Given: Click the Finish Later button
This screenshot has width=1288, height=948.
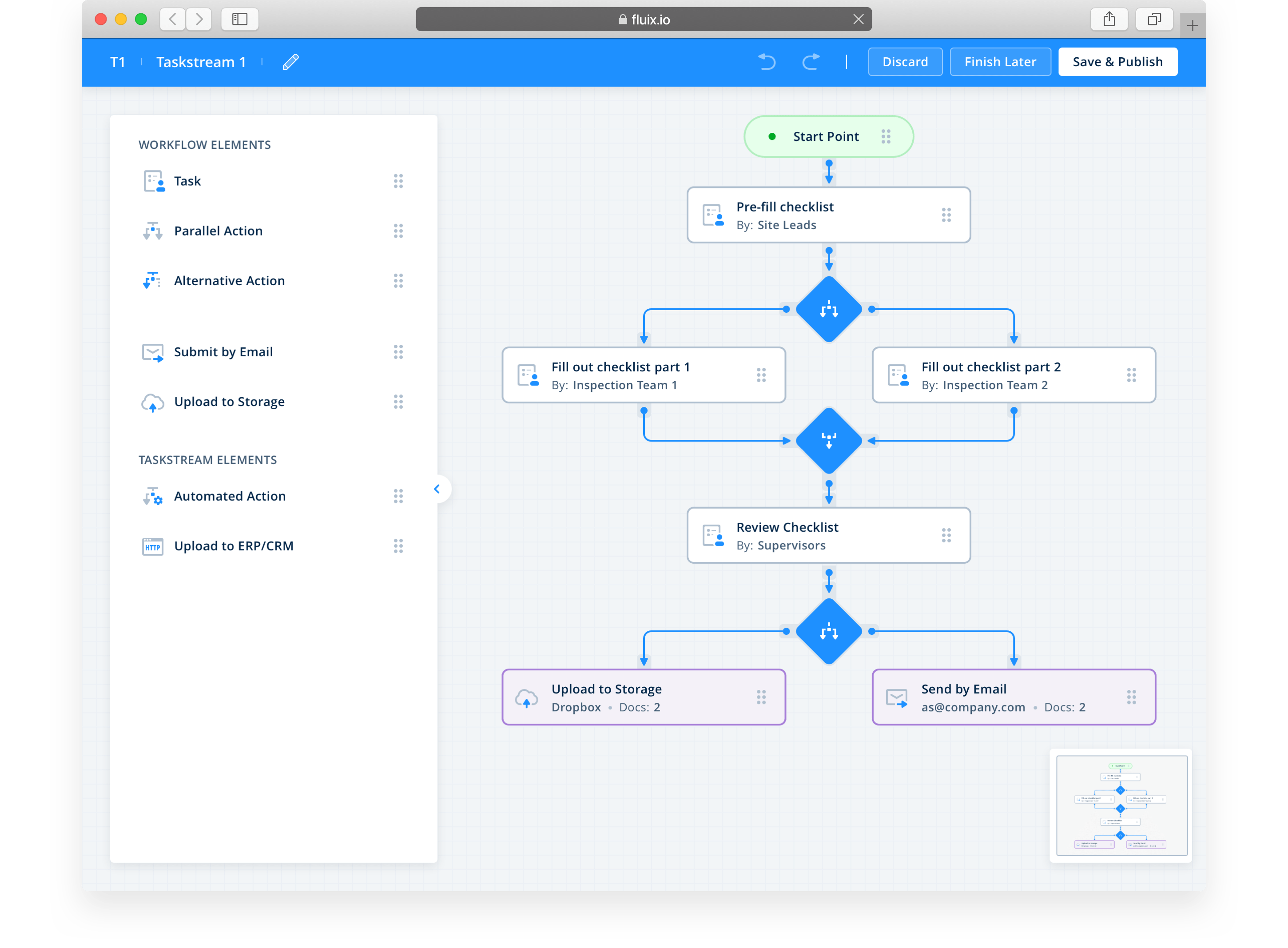Looking at the screenshot, I should [x=1000, y=61].
